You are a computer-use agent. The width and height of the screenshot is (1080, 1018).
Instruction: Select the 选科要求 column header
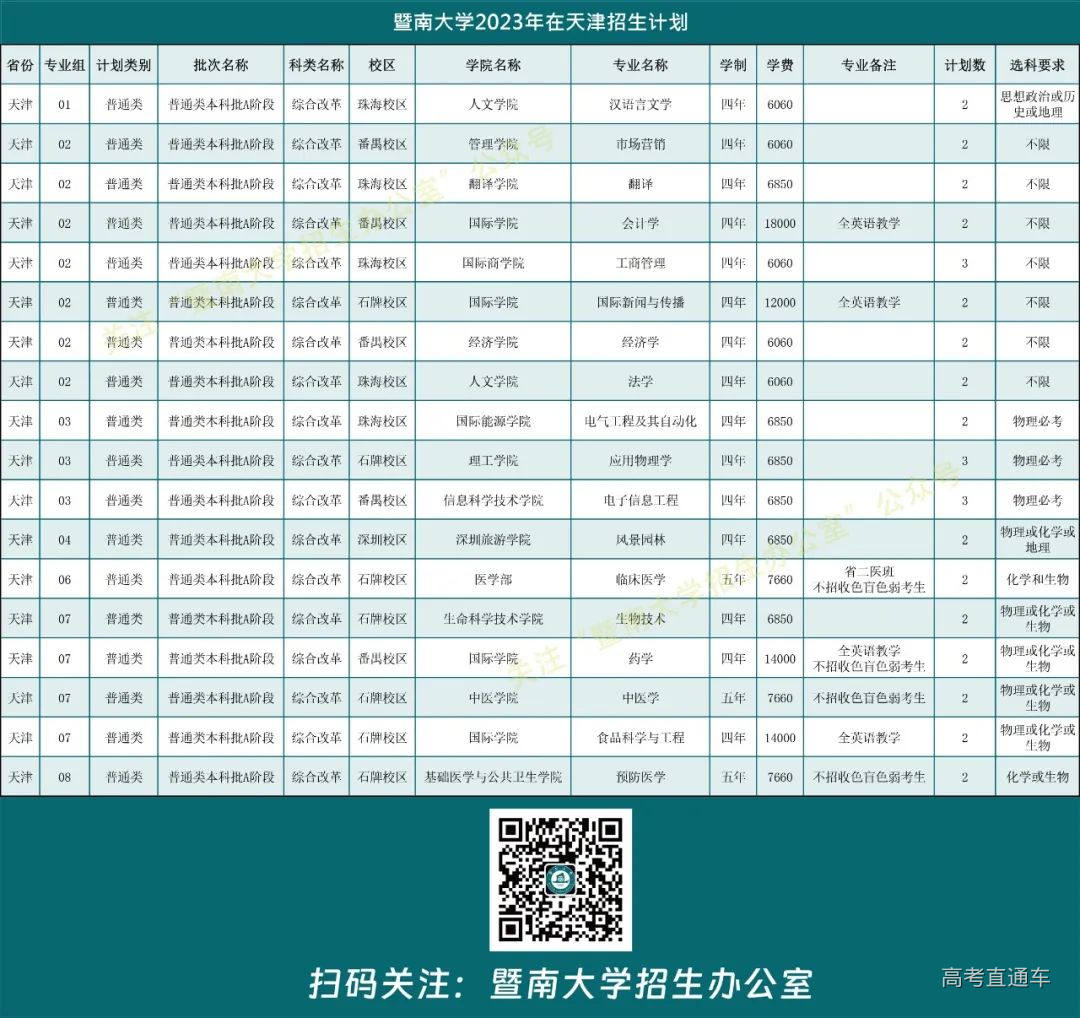click(x=1037, y=65)
